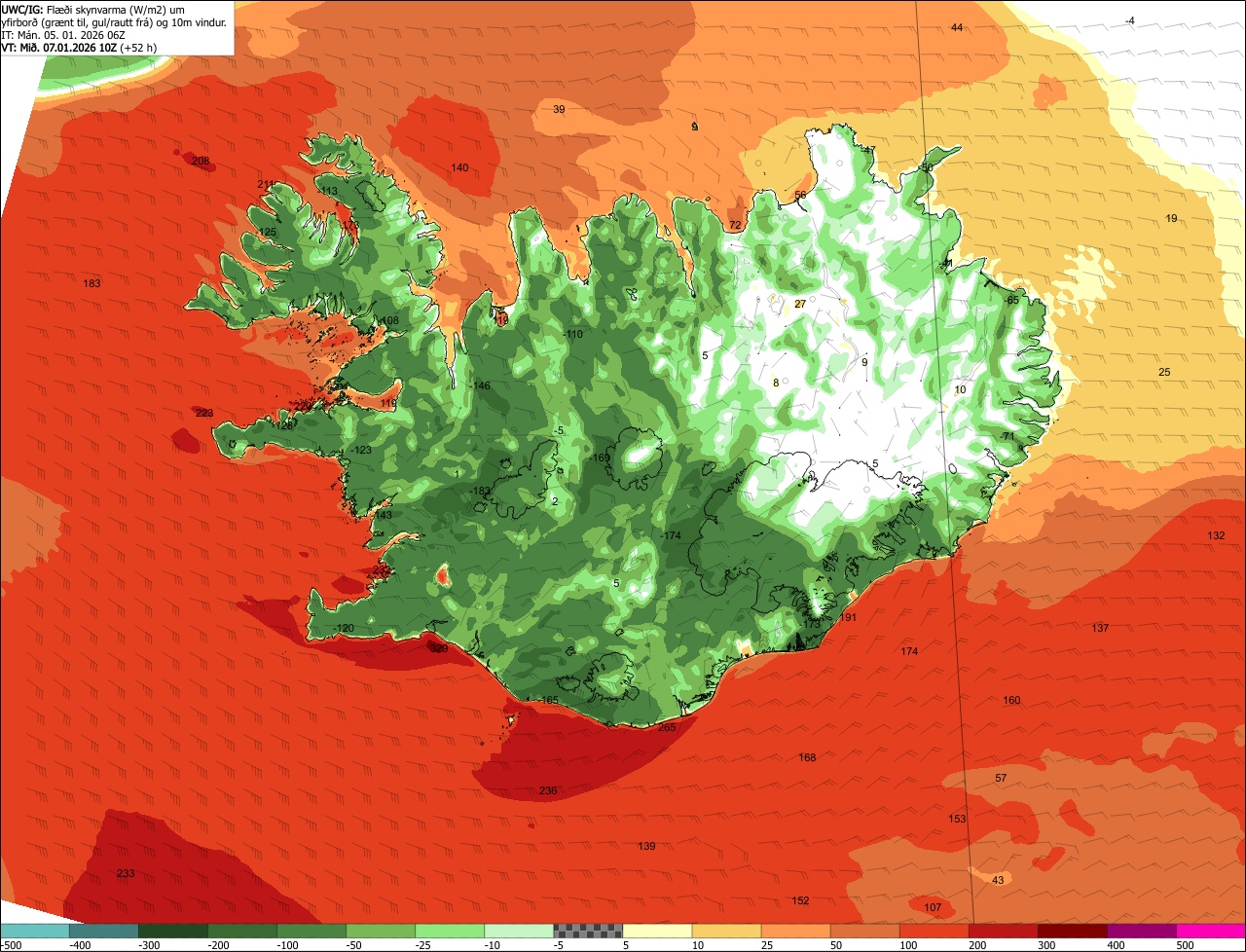
Task: Click the value '208' northwest of the Westfjords
Action: 201,161
